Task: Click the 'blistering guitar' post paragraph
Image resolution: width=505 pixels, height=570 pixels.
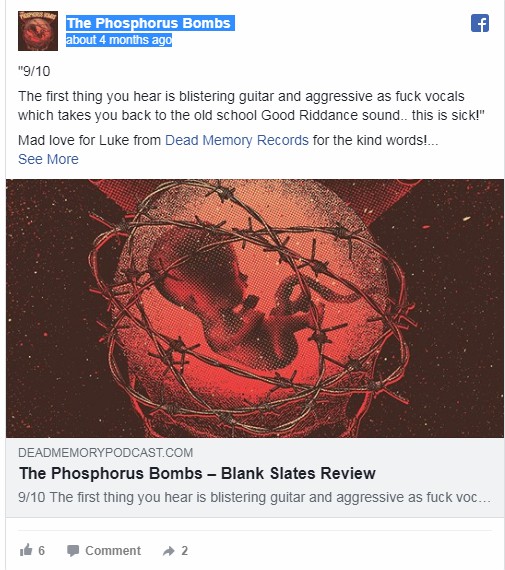Action: (251, 106)
